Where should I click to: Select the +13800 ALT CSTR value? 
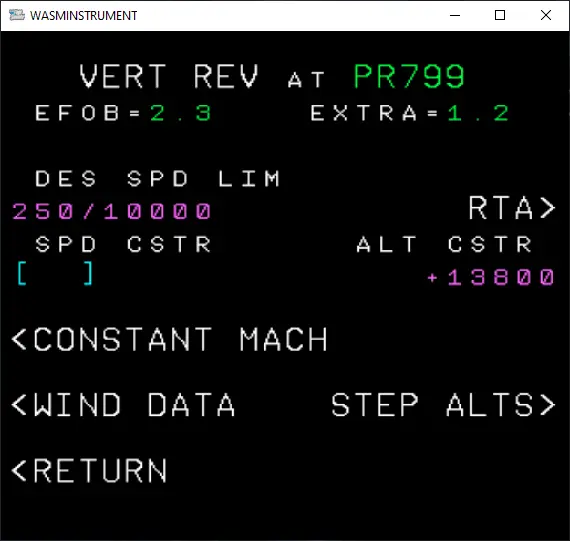[491, 277]
